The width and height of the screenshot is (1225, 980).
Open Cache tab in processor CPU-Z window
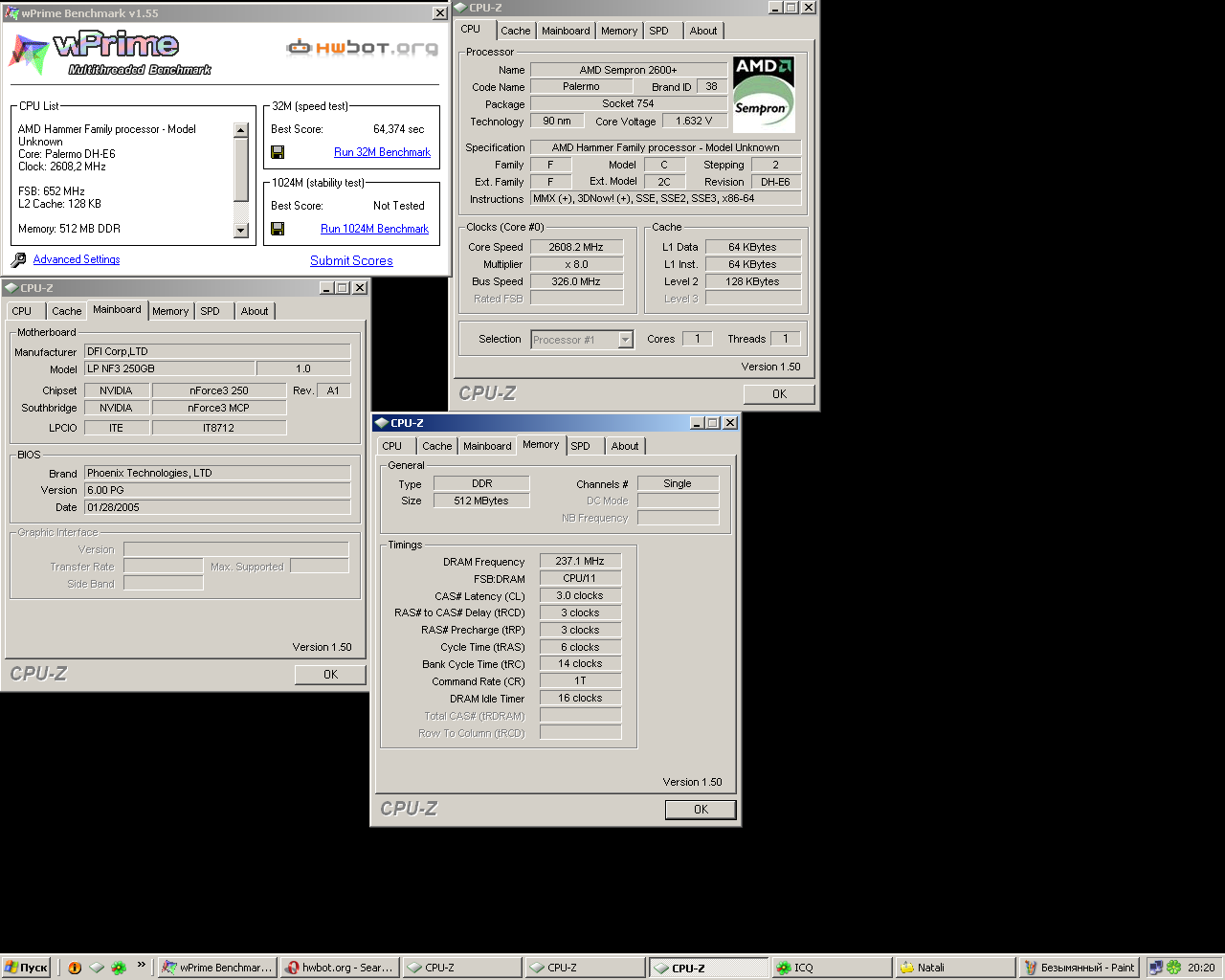(x=515, y=31)
